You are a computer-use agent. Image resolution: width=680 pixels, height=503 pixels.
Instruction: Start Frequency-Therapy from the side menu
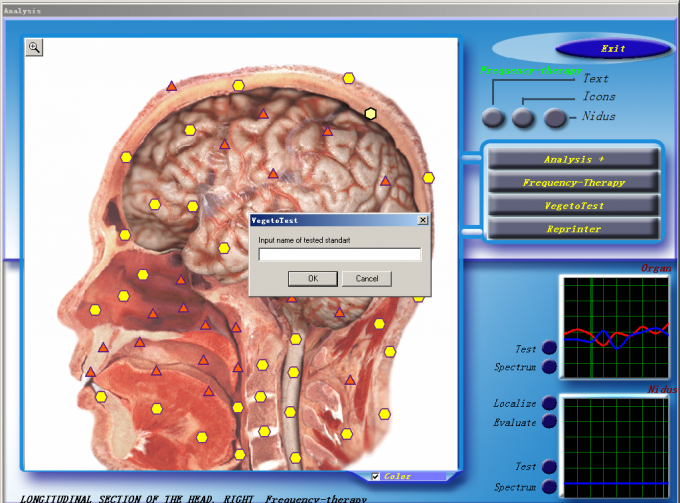pyautogui.click(x=573, y=183)
